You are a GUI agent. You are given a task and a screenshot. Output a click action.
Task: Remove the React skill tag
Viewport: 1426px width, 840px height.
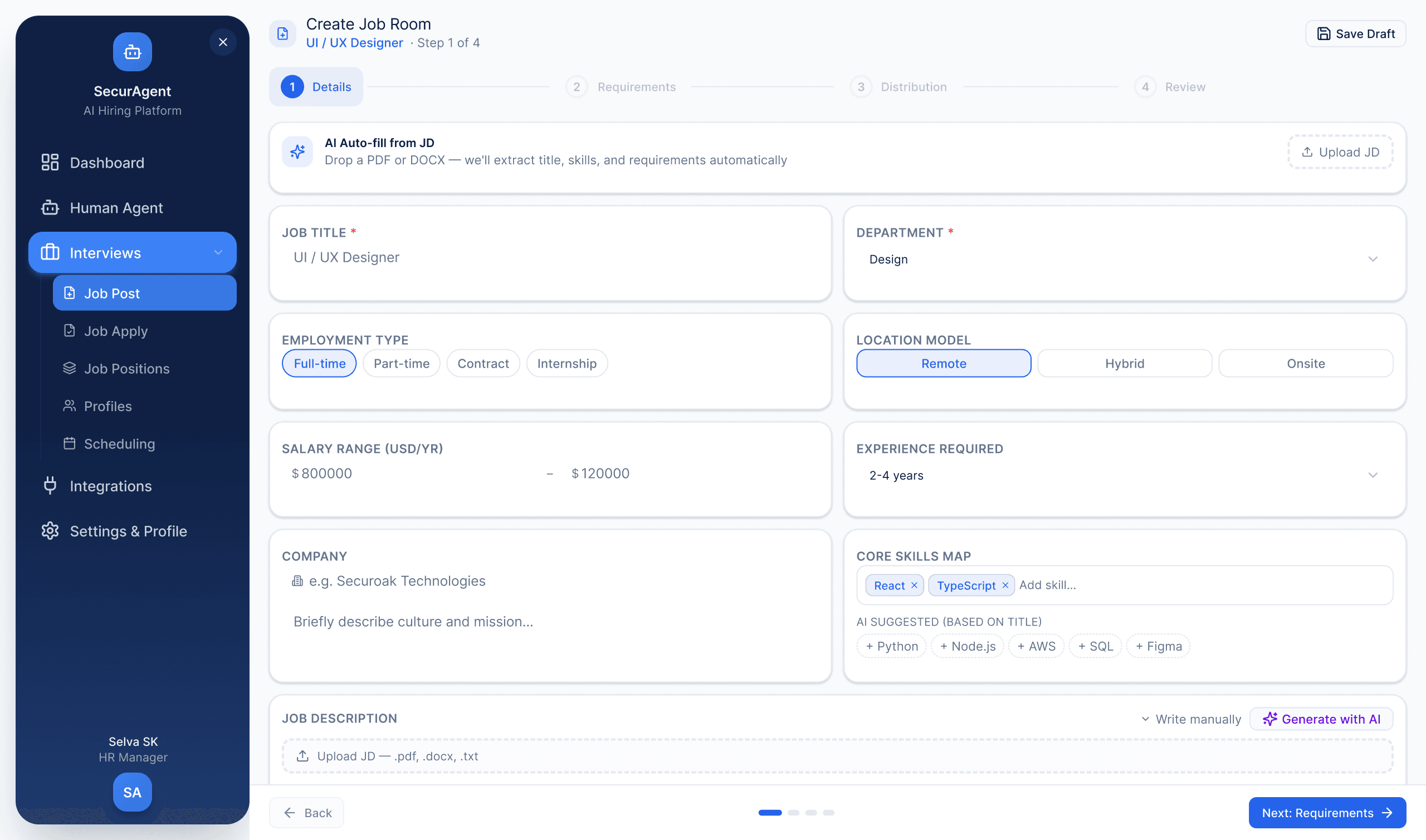point(914,585)
